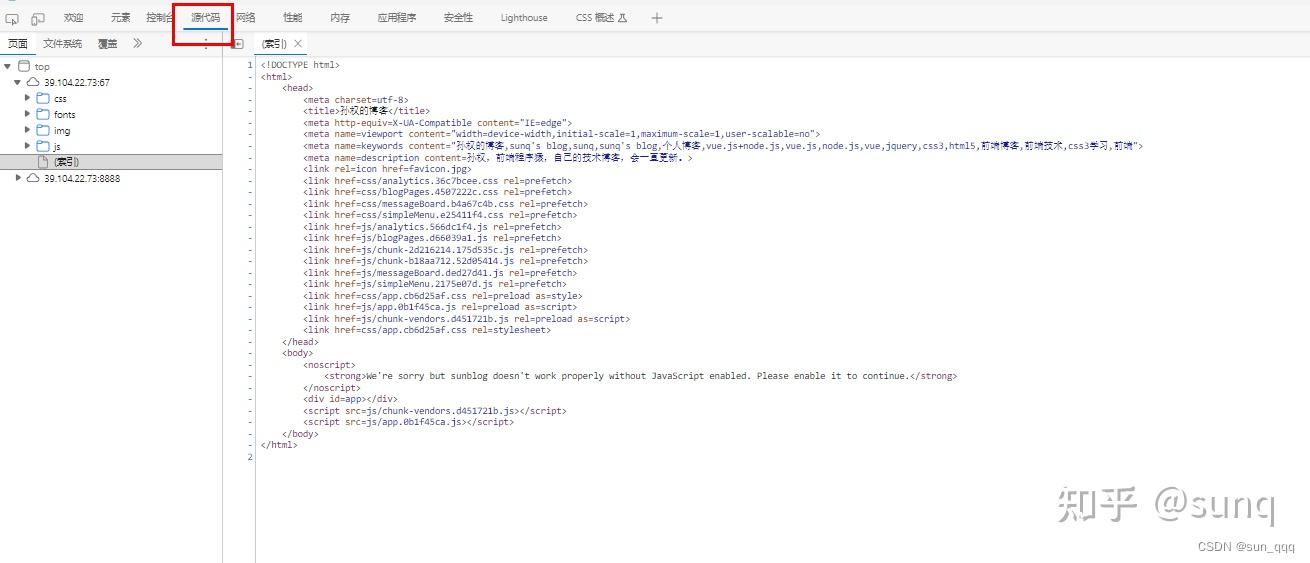The image size is (1310, 563).
Task: Click the chunk-vendors script src line
Action: pyautogui.click(x=435, y=410)
